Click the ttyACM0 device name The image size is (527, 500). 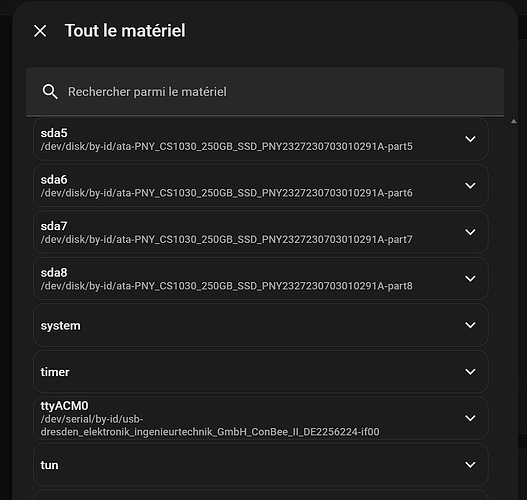click(x=64, y=406)
